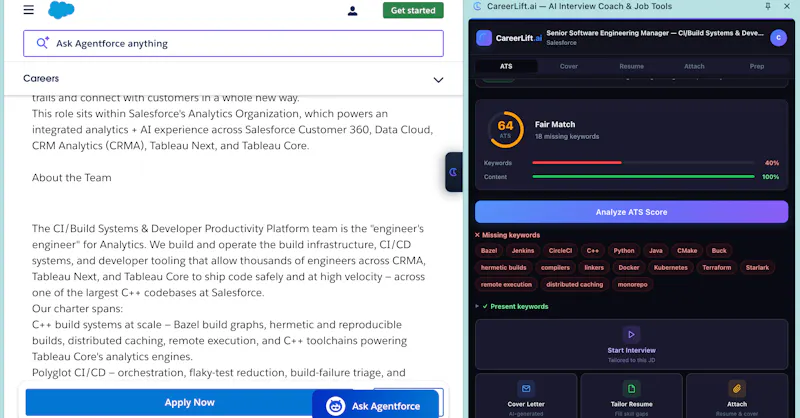Click the Salesforce cloud logo
Image resolution: width=800 pixels, height=418 pixels.
click(x=61, y=10)
